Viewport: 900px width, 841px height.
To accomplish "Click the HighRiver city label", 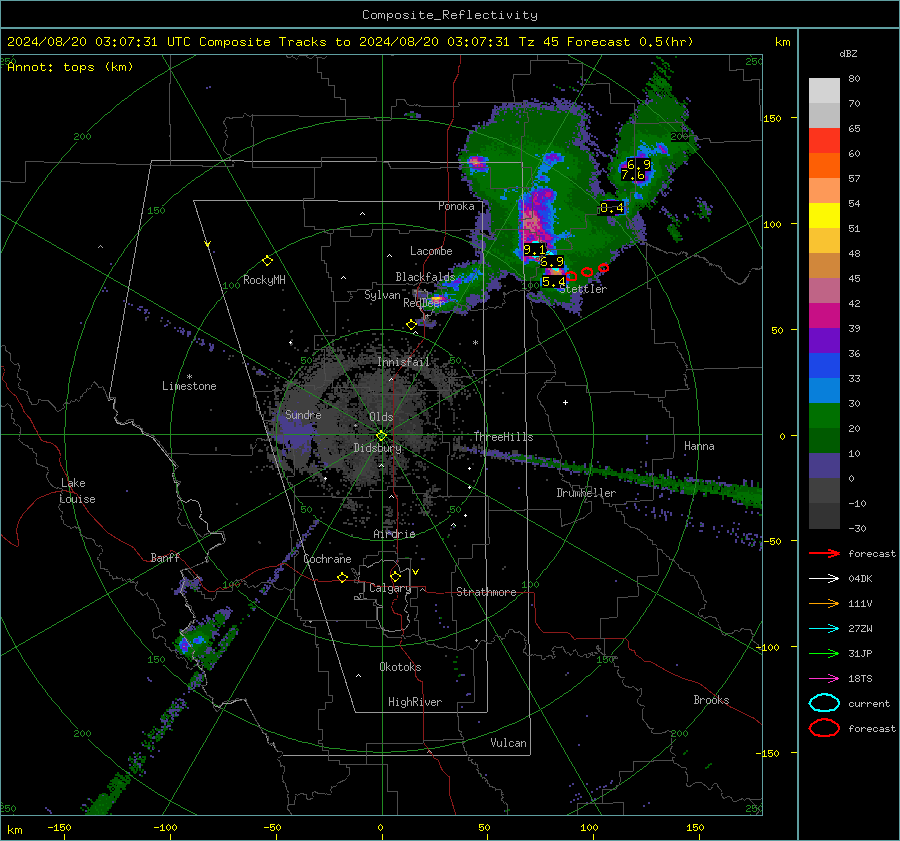I will [415, 702].
